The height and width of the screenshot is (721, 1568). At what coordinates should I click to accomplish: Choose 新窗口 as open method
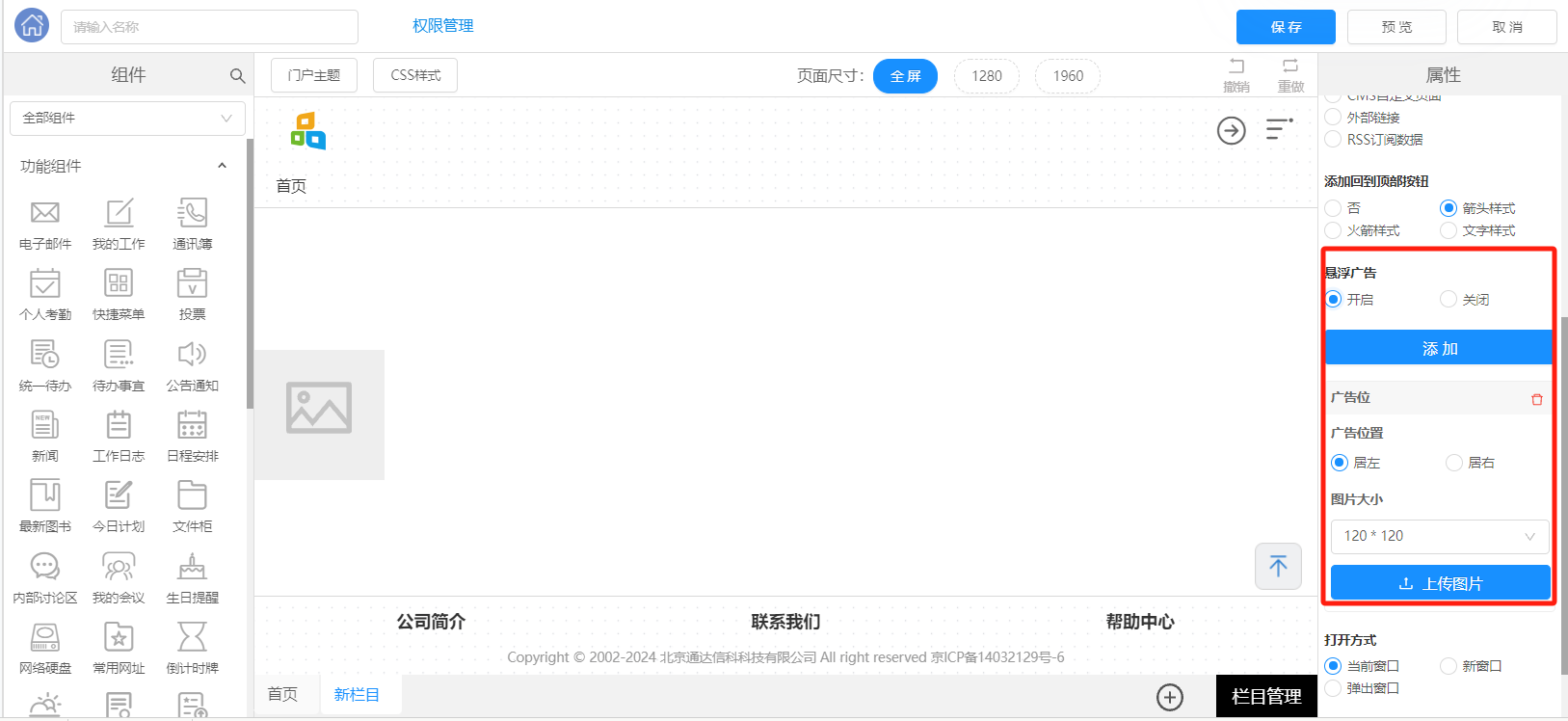(x=1448, y=666)
